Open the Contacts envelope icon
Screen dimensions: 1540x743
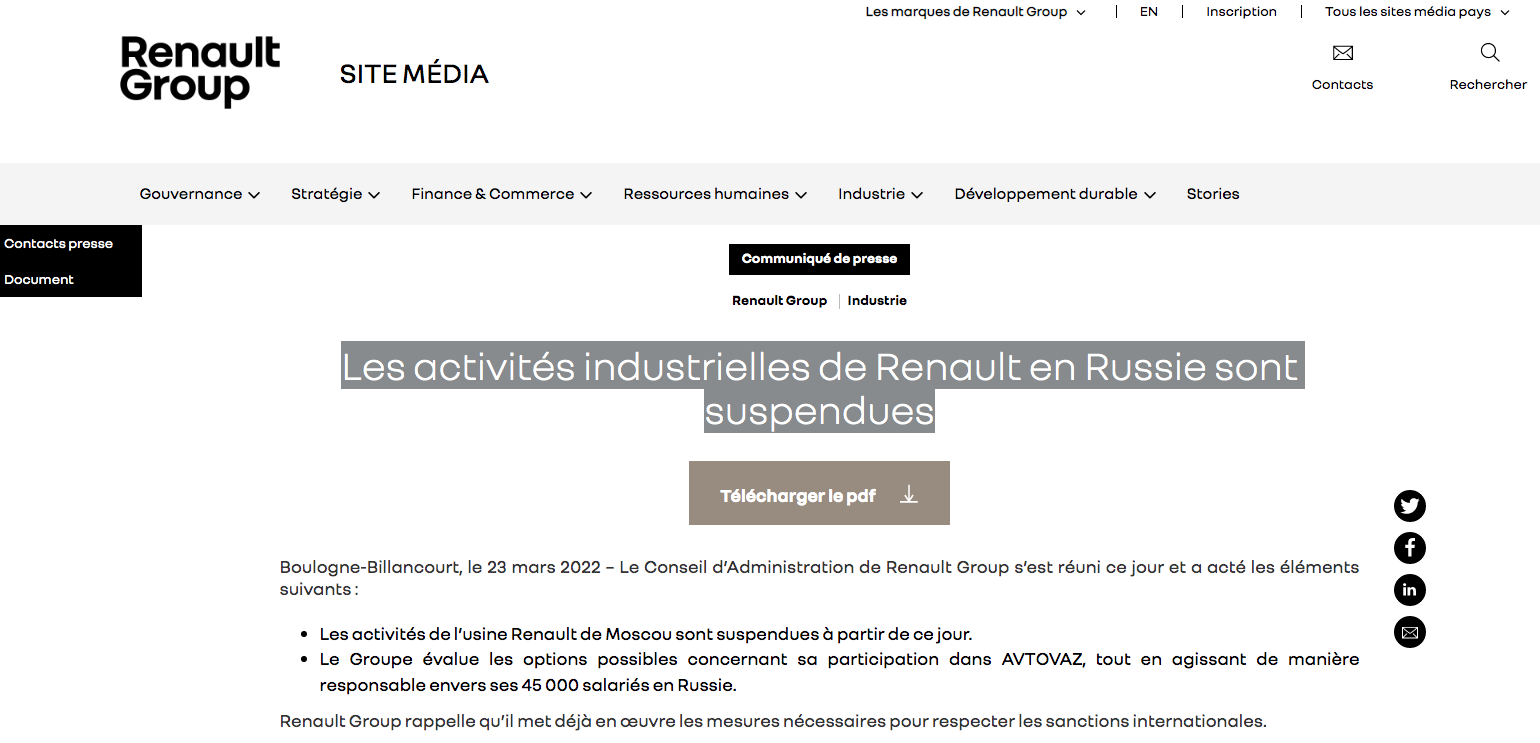tap(1343, 53)
